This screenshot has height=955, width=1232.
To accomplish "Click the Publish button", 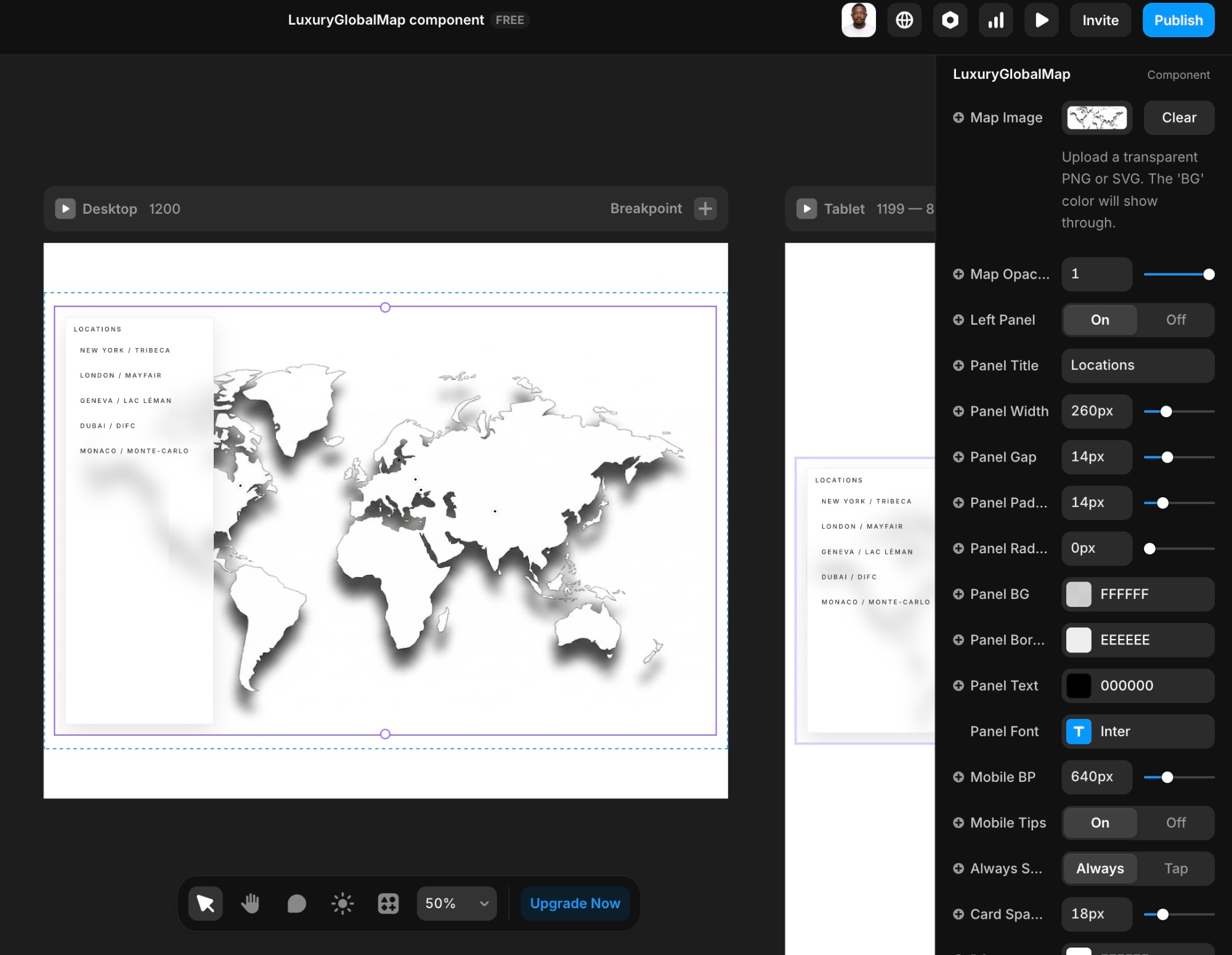I will (1178, 20).
